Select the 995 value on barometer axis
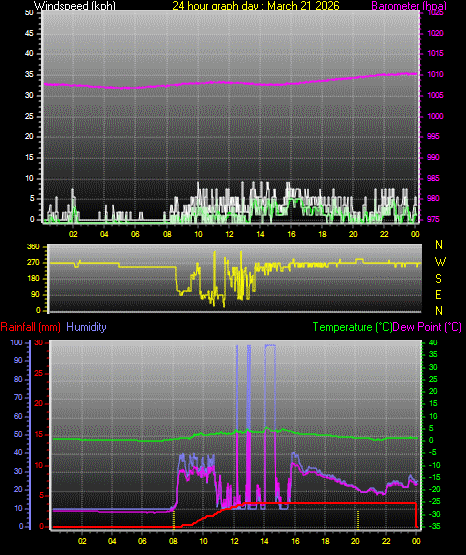The image size is (466, 555). click(433, 136)
